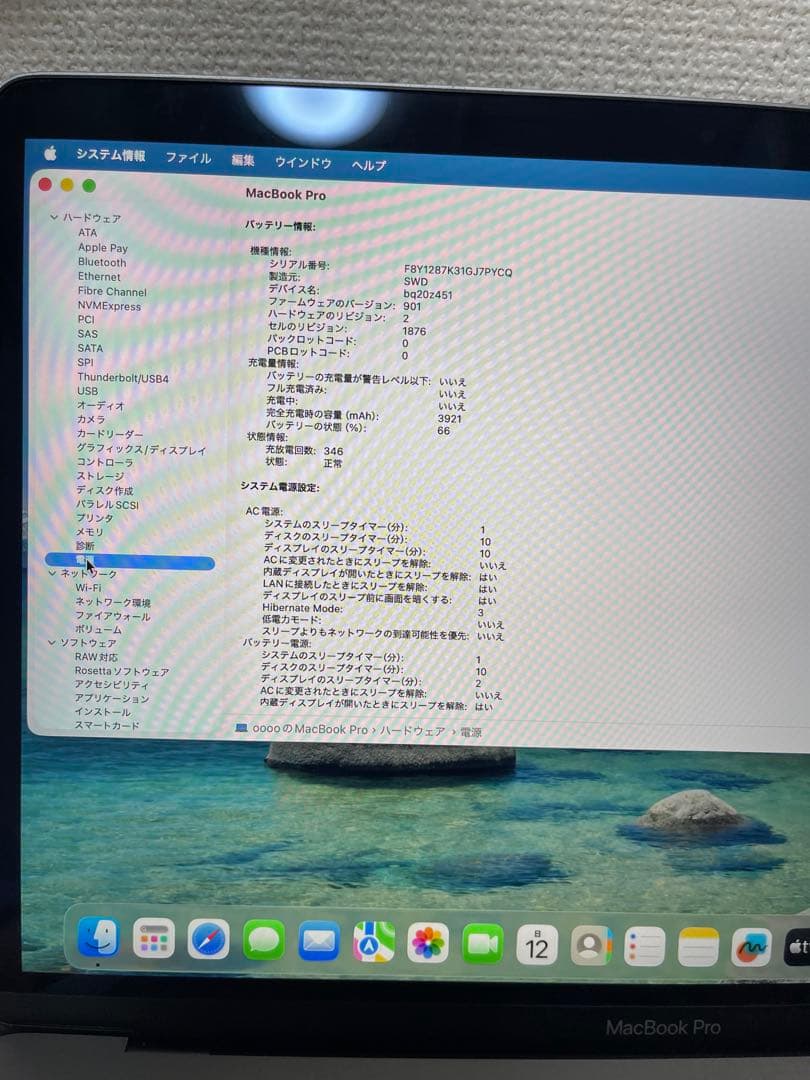This screenshot has width=810, height=1080.
Task: Click the 充放電回数 346 value
Action: point(333,450)
